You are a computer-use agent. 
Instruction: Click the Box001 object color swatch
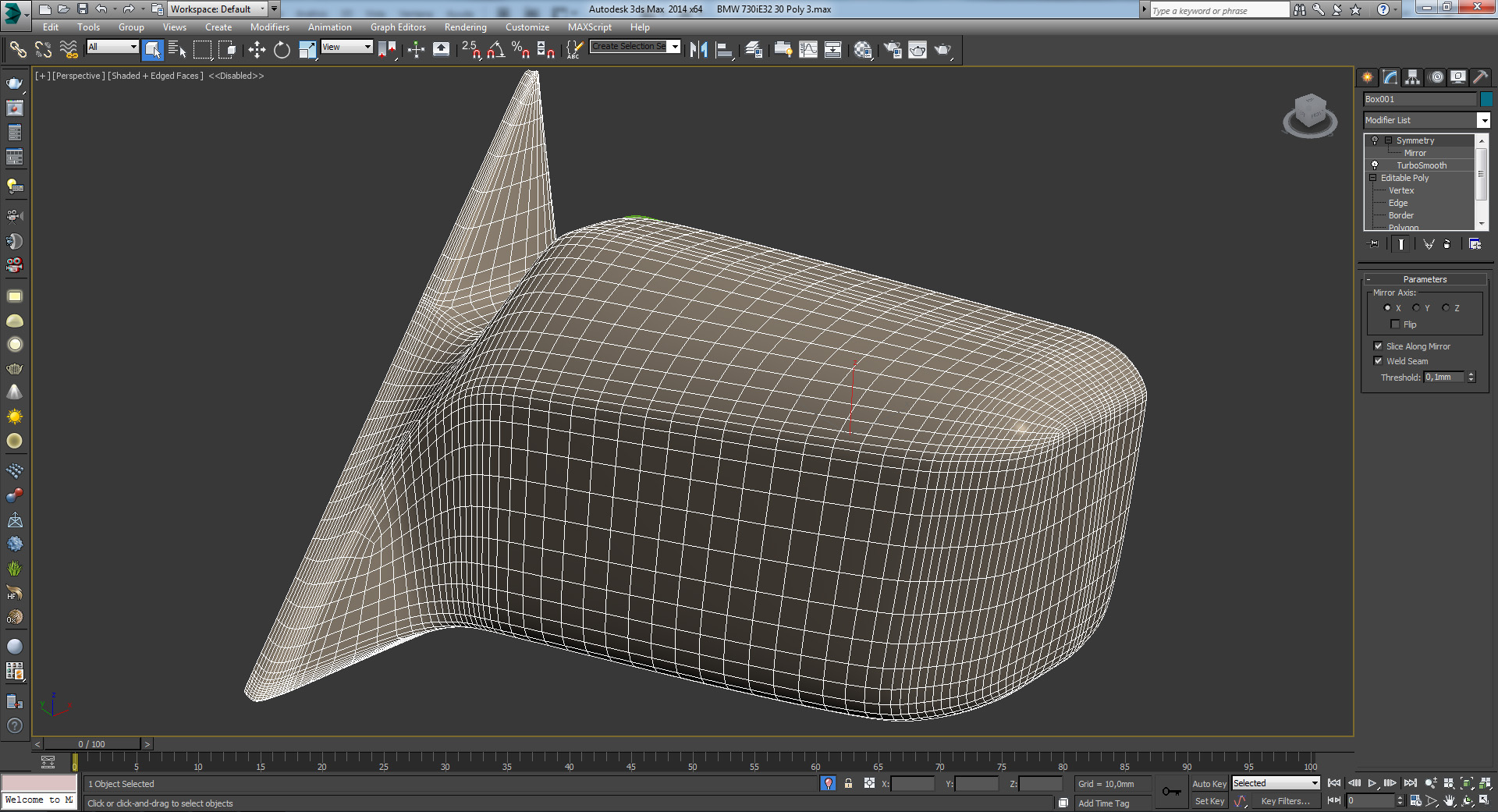coord(1486,99)
